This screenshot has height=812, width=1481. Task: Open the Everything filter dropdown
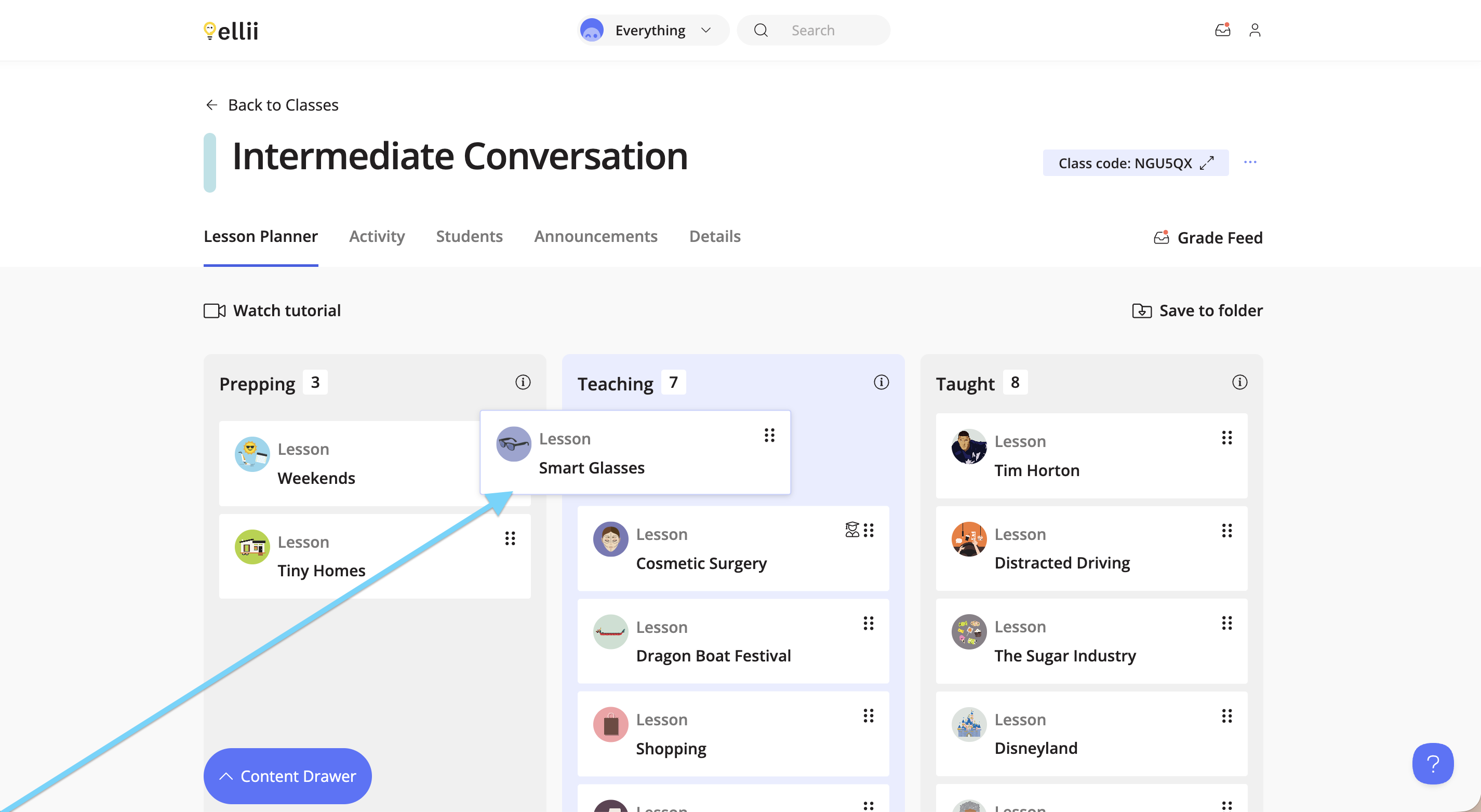(x=653, y=30)
